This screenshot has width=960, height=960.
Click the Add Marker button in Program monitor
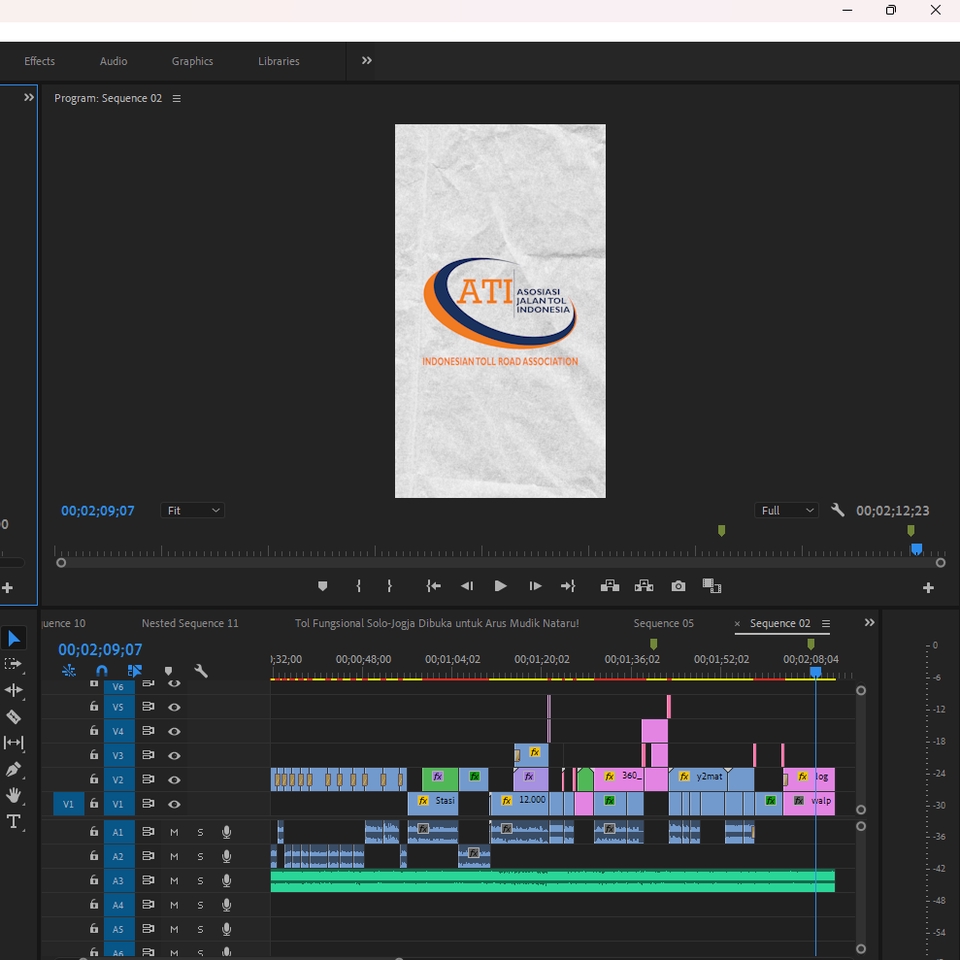(322, 586)
